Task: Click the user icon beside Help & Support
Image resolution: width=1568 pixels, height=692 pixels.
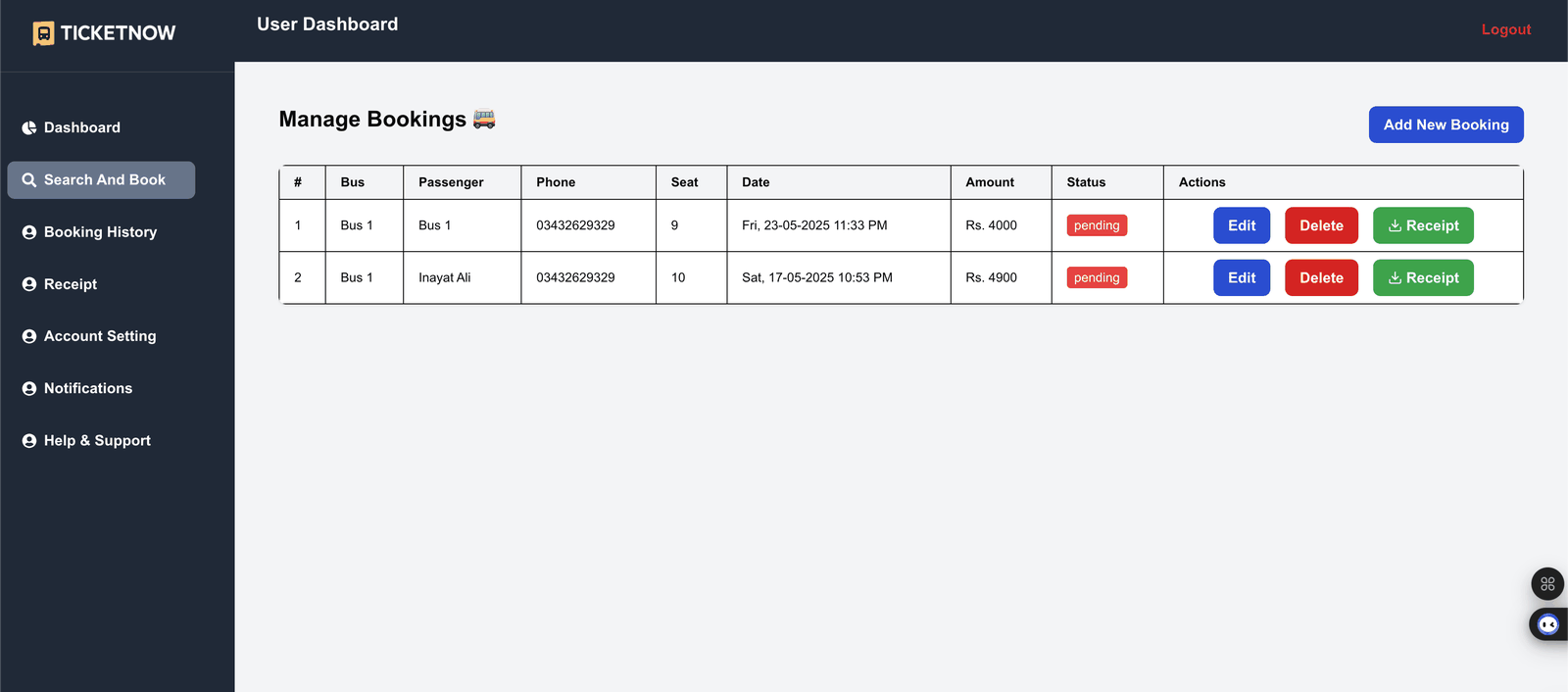Action: (29, 441)
